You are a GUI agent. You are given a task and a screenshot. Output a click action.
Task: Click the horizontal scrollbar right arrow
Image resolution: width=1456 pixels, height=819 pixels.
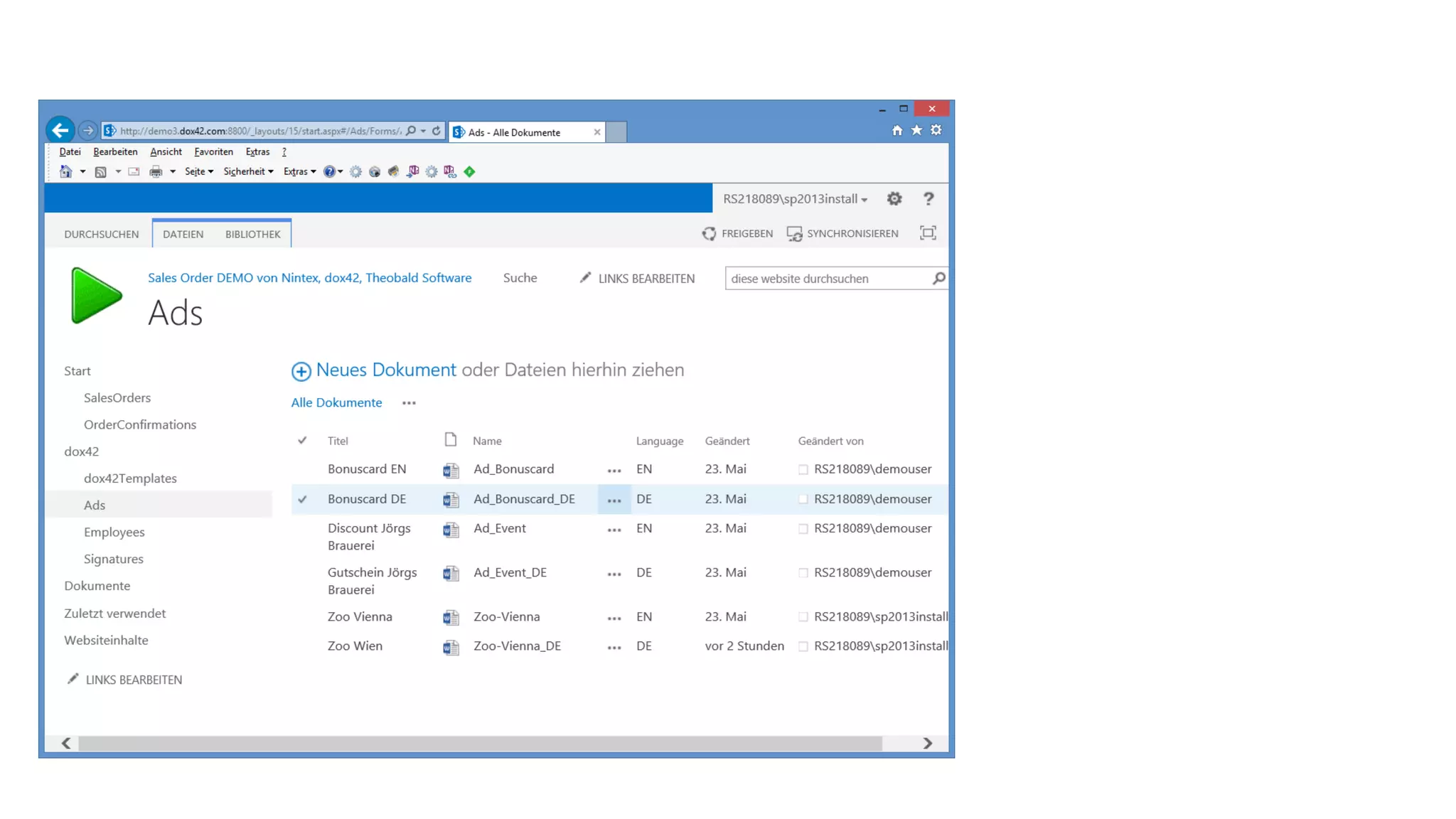tap(927, 743)
